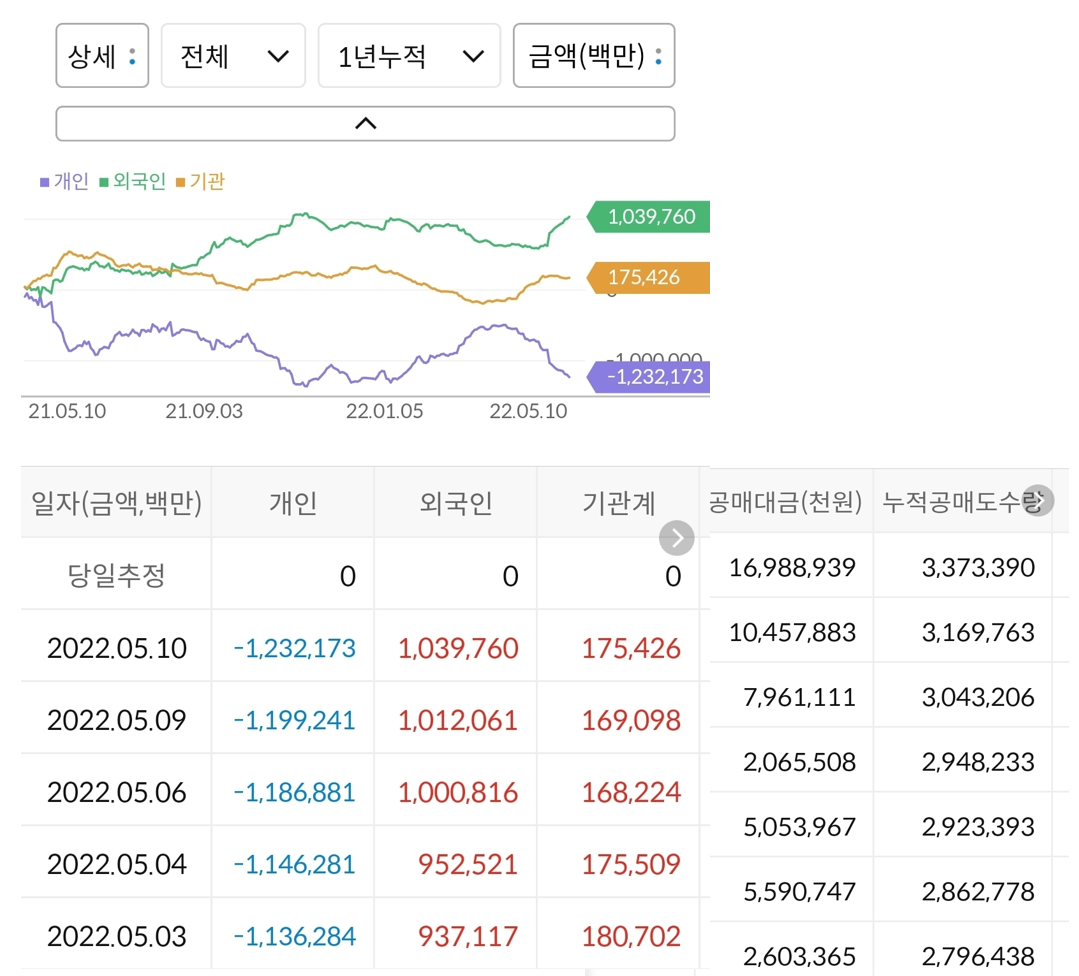
Task: Click the gray arrow icon beside 기관계 column
Action: click(x=676, y=538)
